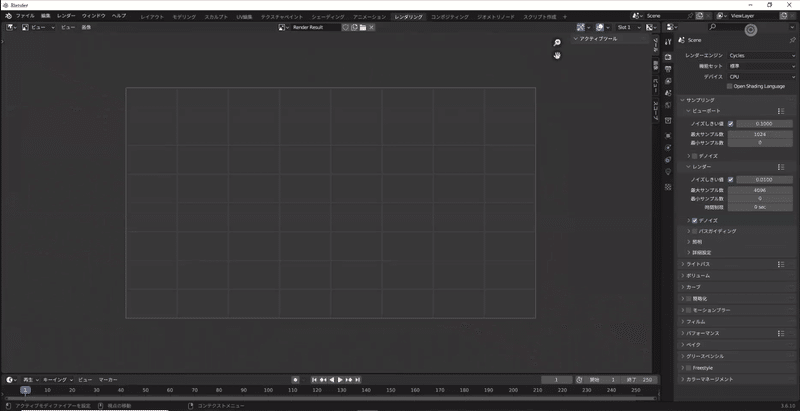Open the Slot 1 render slot dropdown
The height and width of the screenshot is (411, 800).
[629, 27]
